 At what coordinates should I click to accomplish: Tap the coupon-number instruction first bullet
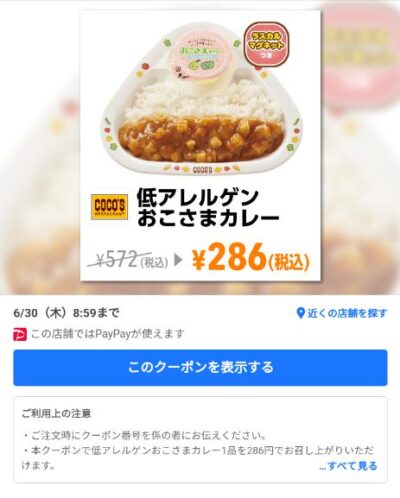(144, 435)
